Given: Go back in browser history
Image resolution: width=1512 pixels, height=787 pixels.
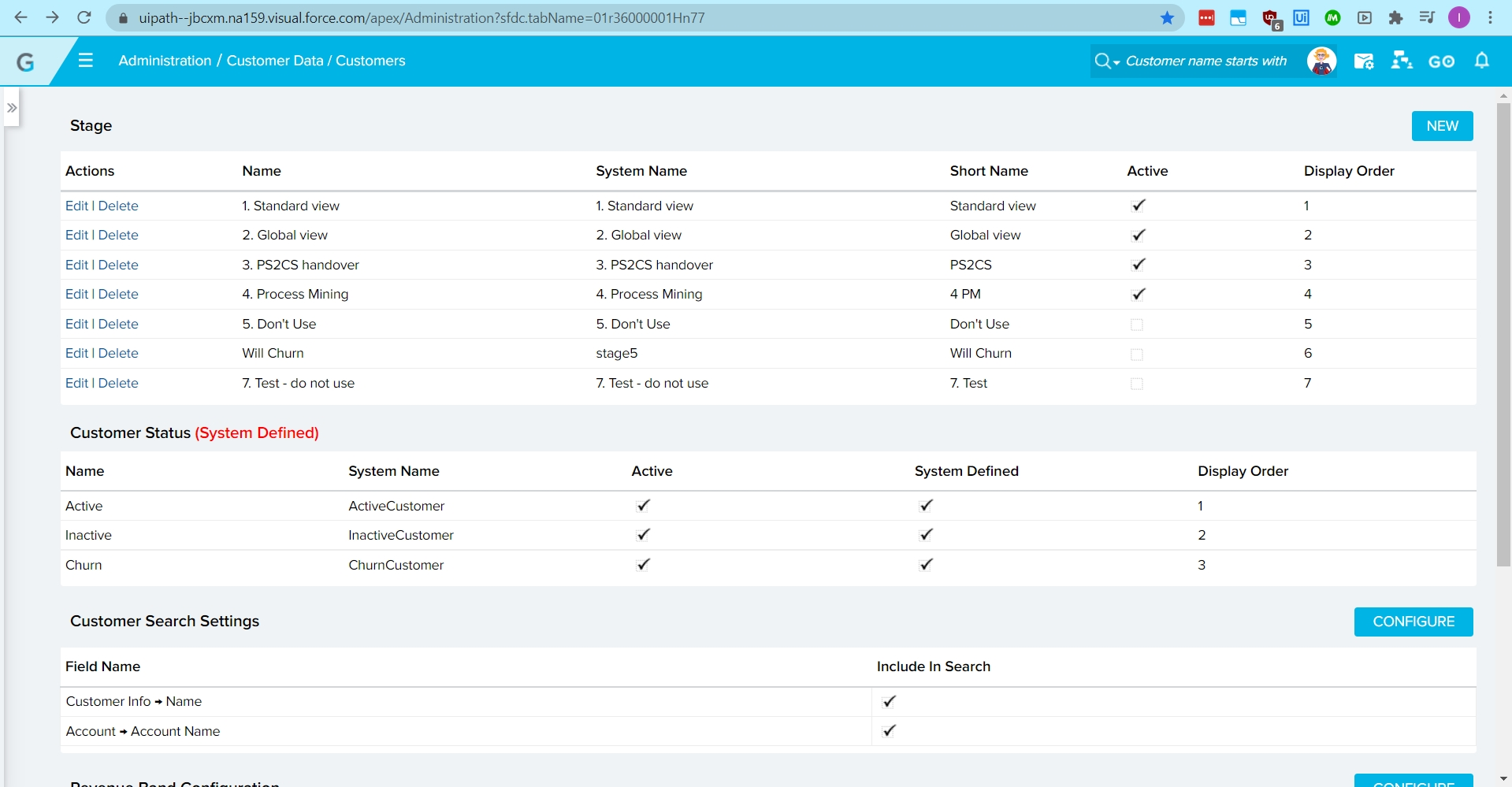Looking at the screenshot, I should 20,17.
